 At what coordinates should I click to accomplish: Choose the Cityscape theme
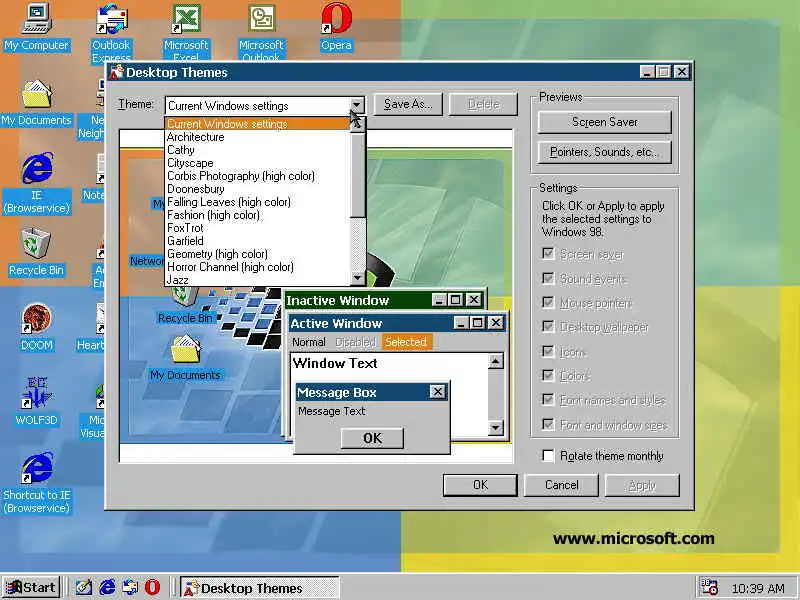[258, 163]
